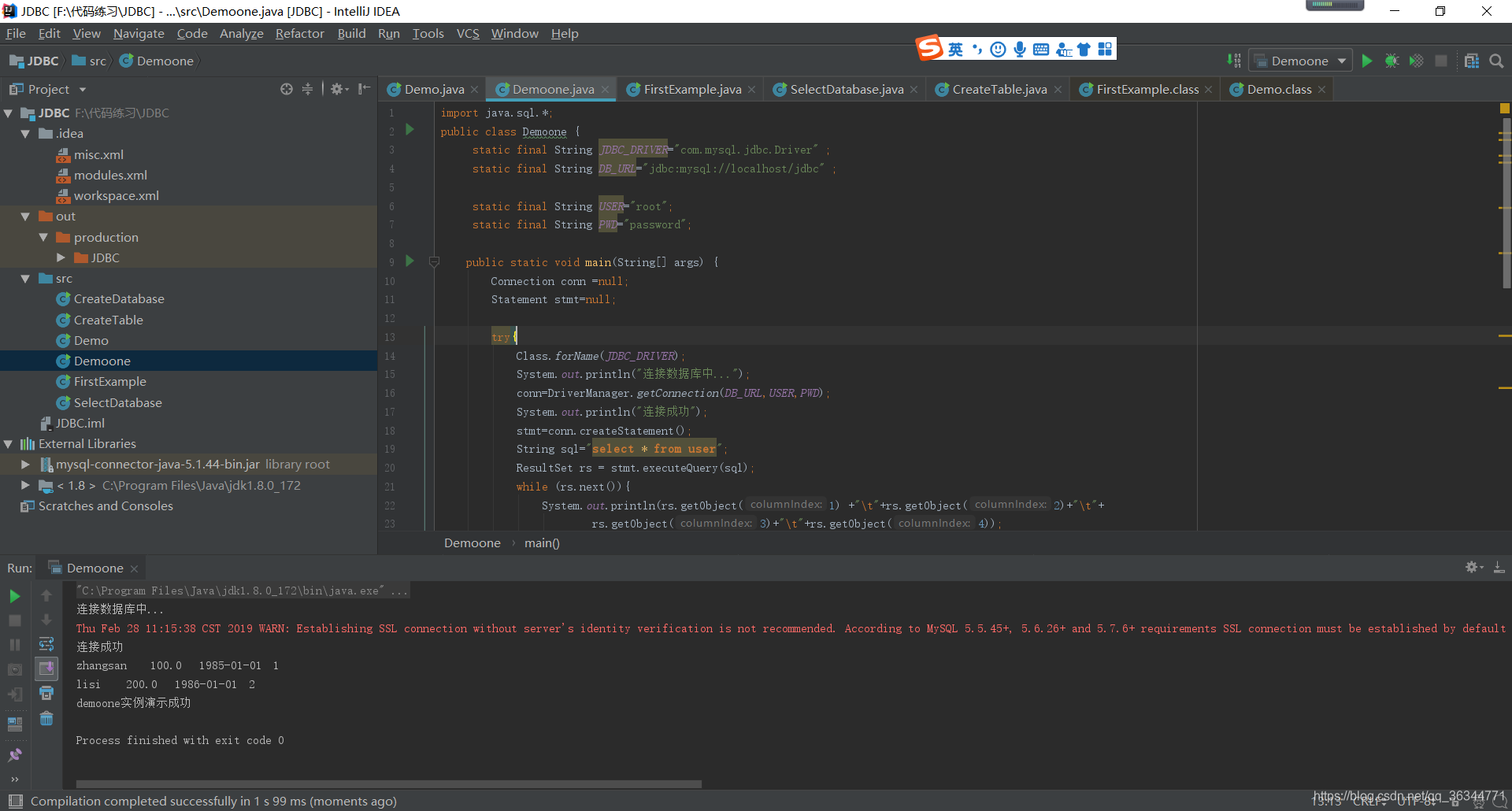Toggle scroll to end in the Run console

(x=46, y=668)
